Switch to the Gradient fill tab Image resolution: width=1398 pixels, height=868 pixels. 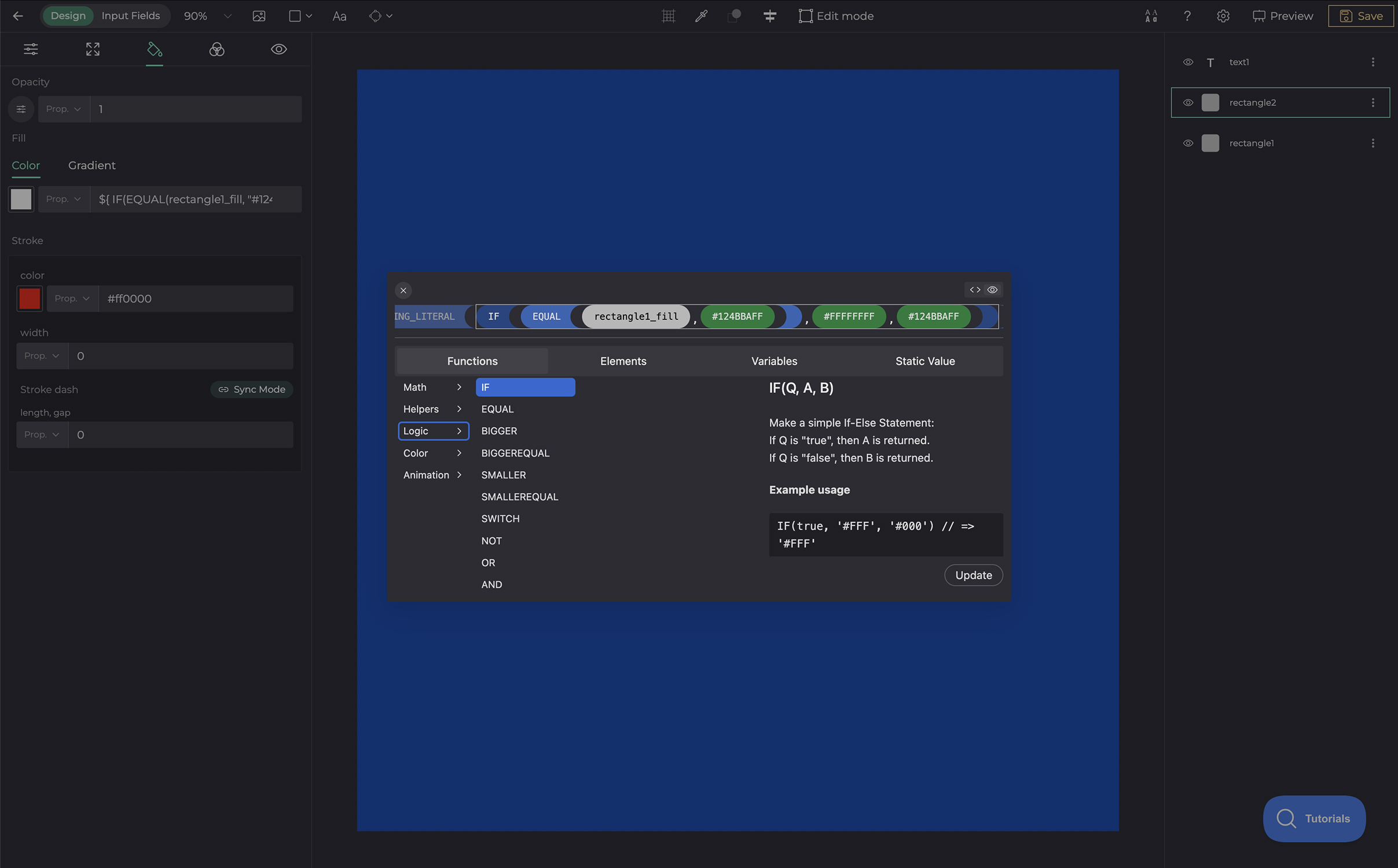(91, 165)
